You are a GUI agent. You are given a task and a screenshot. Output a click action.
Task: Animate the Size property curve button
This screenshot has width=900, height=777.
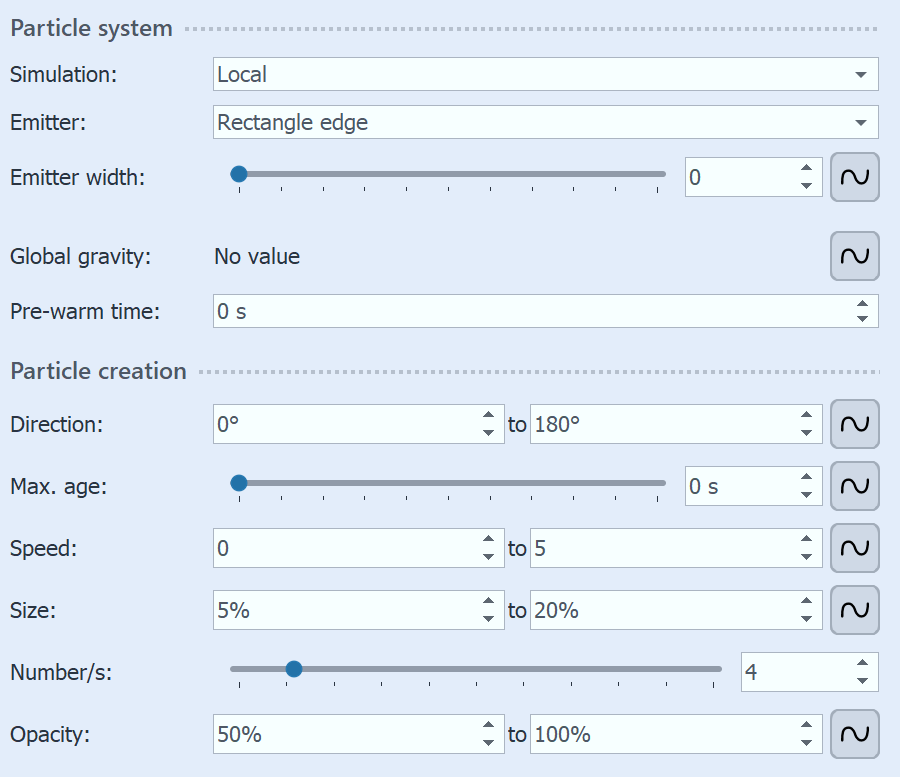855,610
